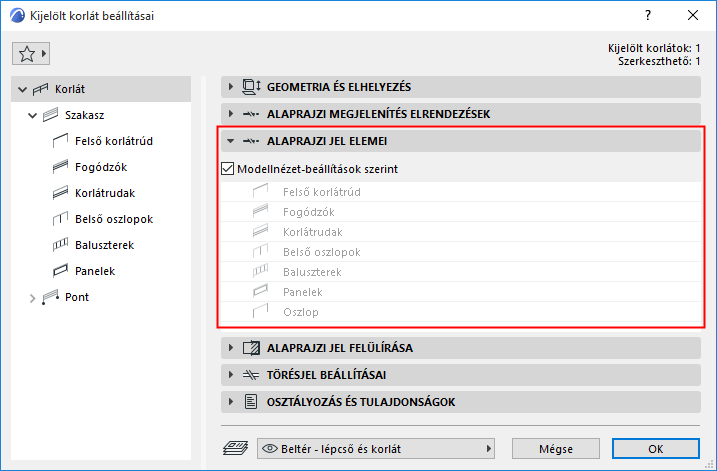Screen dimensions: 717x471
Task: Collapse the Szakasz tree node
Action: coord(32,115)
